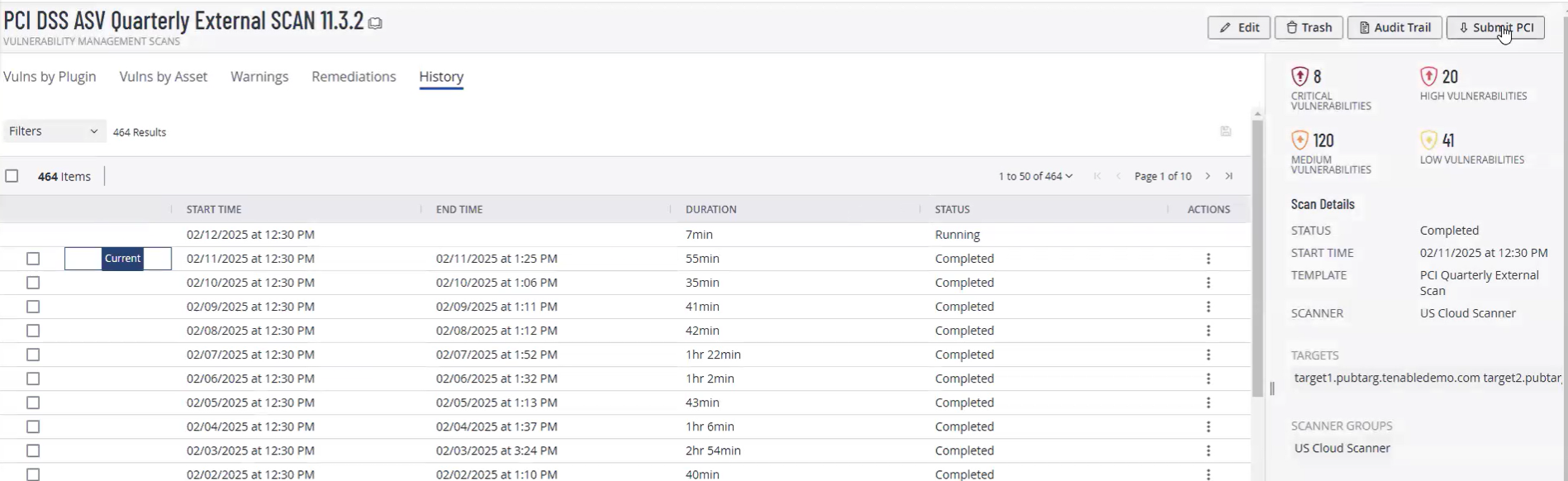This screenshot has height=481, width=1568.
Task: Open actions menu for 02/09/2025 scan
Action: pos(1209,307)
